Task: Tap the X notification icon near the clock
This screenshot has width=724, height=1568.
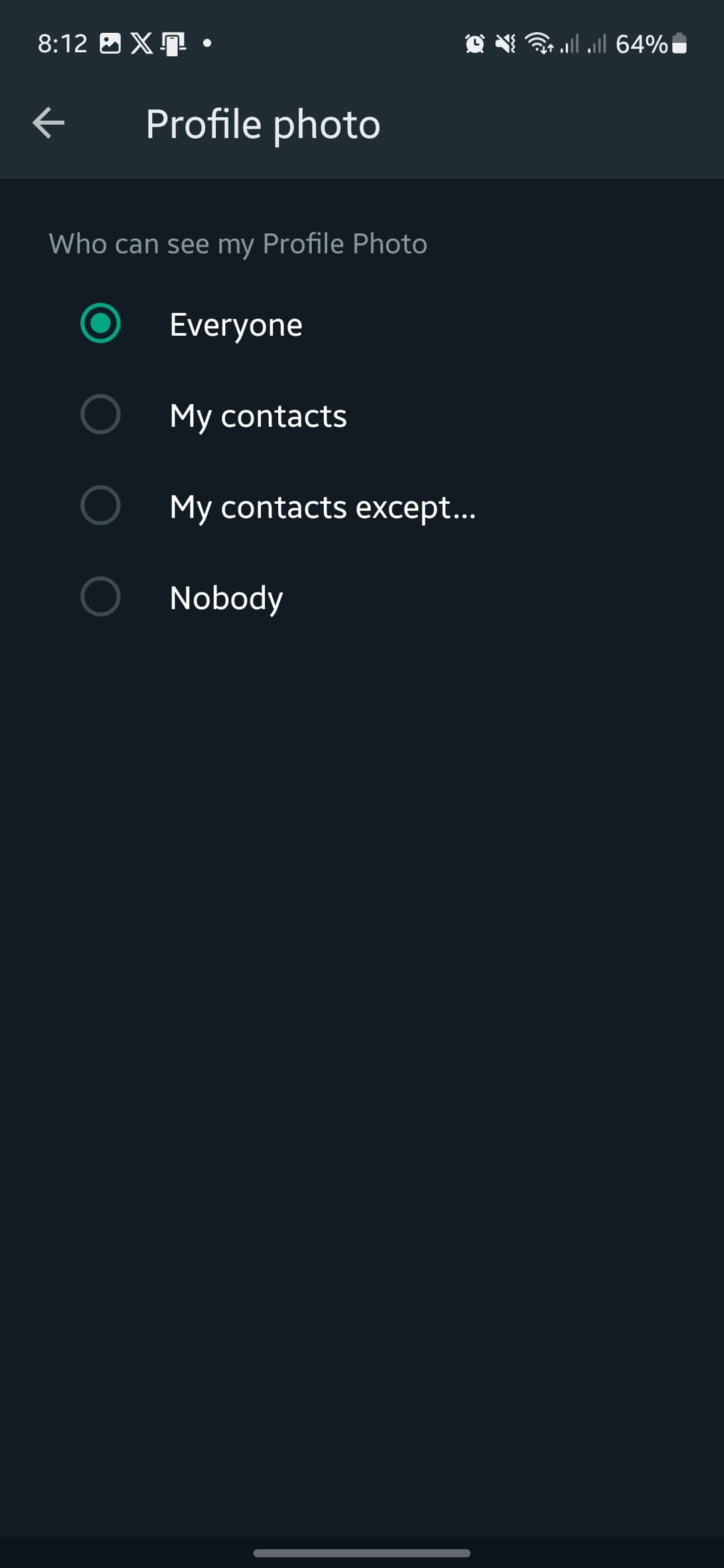Action: pyautogui.click(x=141, y=43)
